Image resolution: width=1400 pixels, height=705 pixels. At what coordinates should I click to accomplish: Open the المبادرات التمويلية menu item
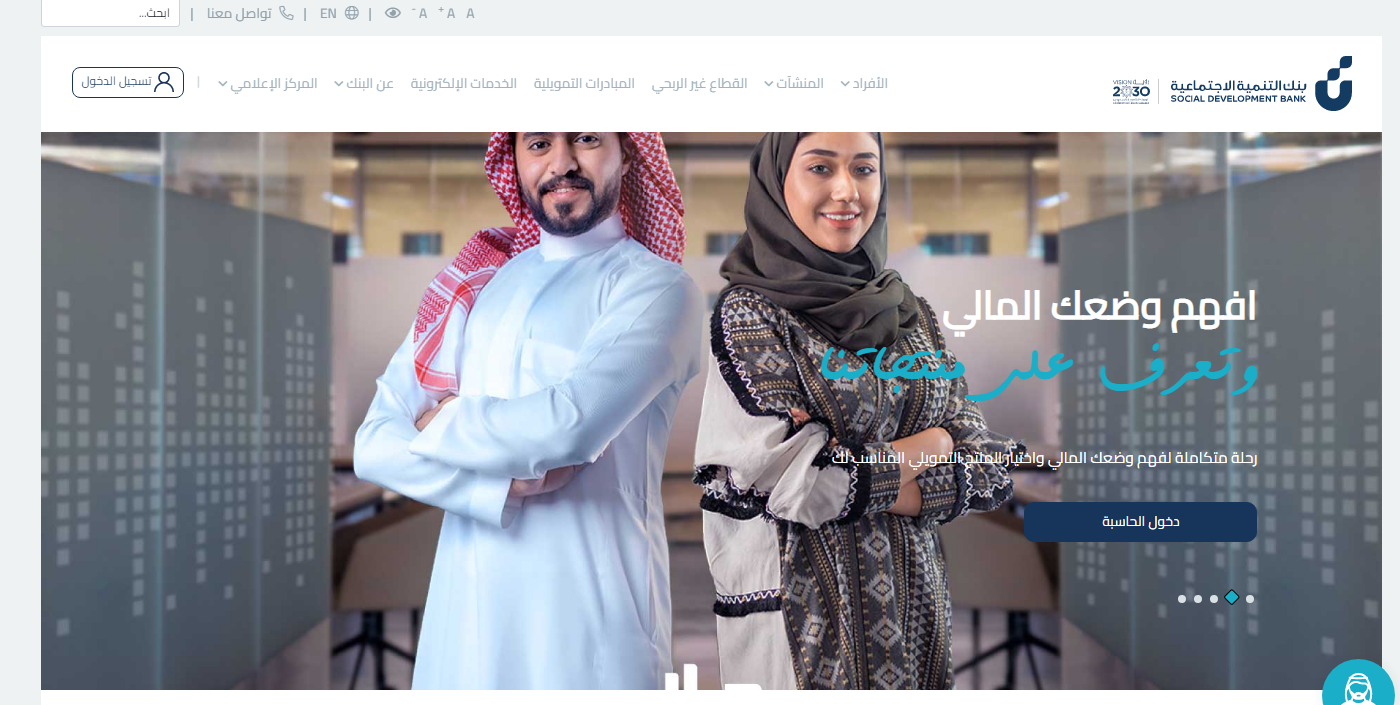click(584, 83)
